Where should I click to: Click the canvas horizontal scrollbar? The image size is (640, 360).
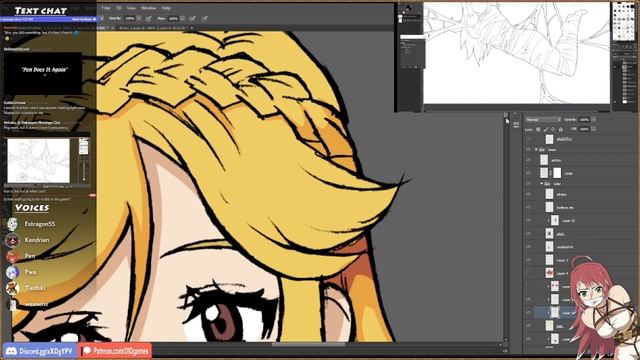click(x=309, y=344)
